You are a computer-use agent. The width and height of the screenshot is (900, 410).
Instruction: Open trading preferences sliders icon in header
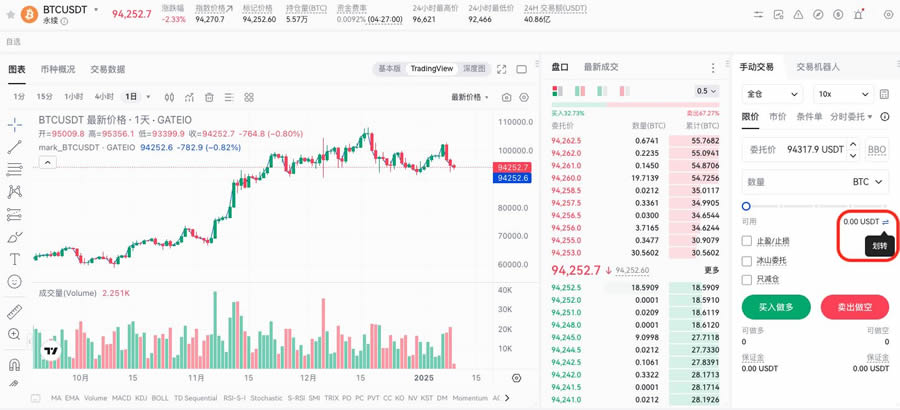(x=759, y=14)
